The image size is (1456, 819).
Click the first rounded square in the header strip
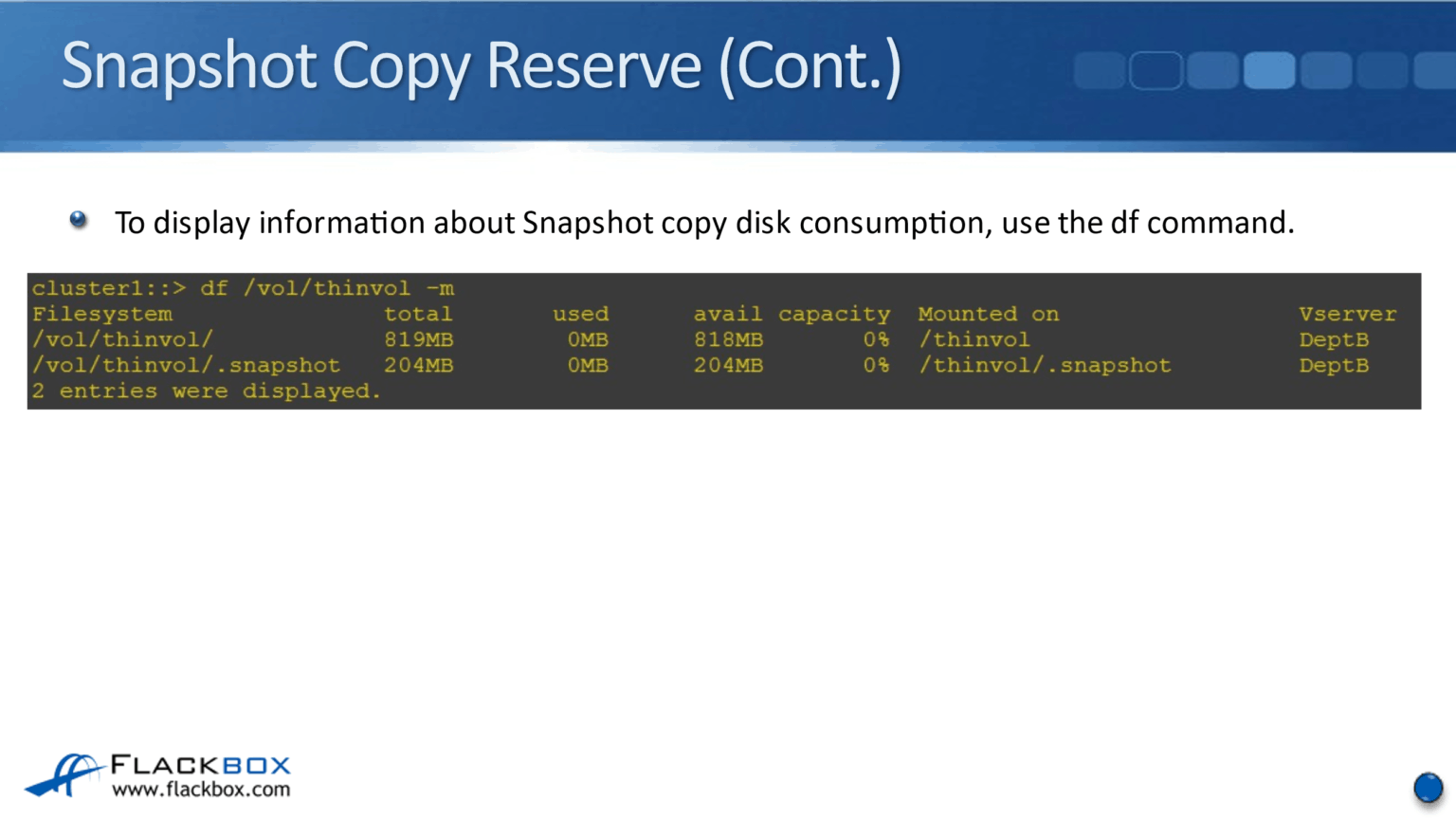(x=1100, y=71)
